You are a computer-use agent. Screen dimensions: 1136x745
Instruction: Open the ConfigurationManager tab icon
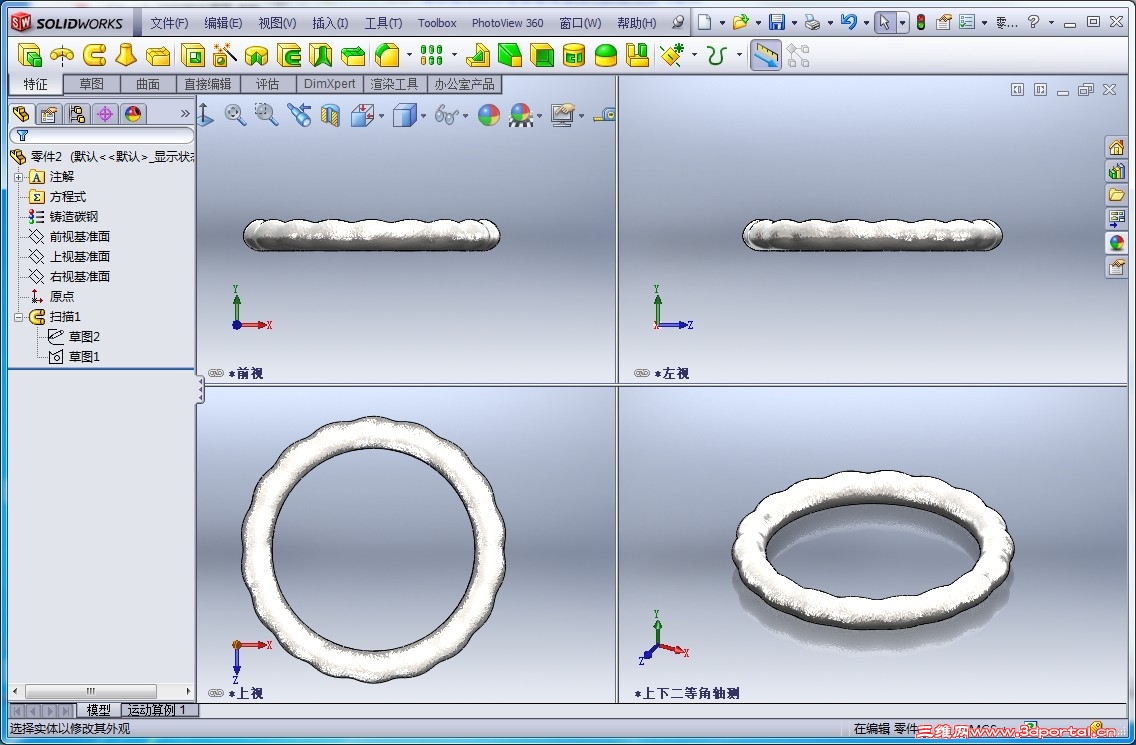(77, 114)
